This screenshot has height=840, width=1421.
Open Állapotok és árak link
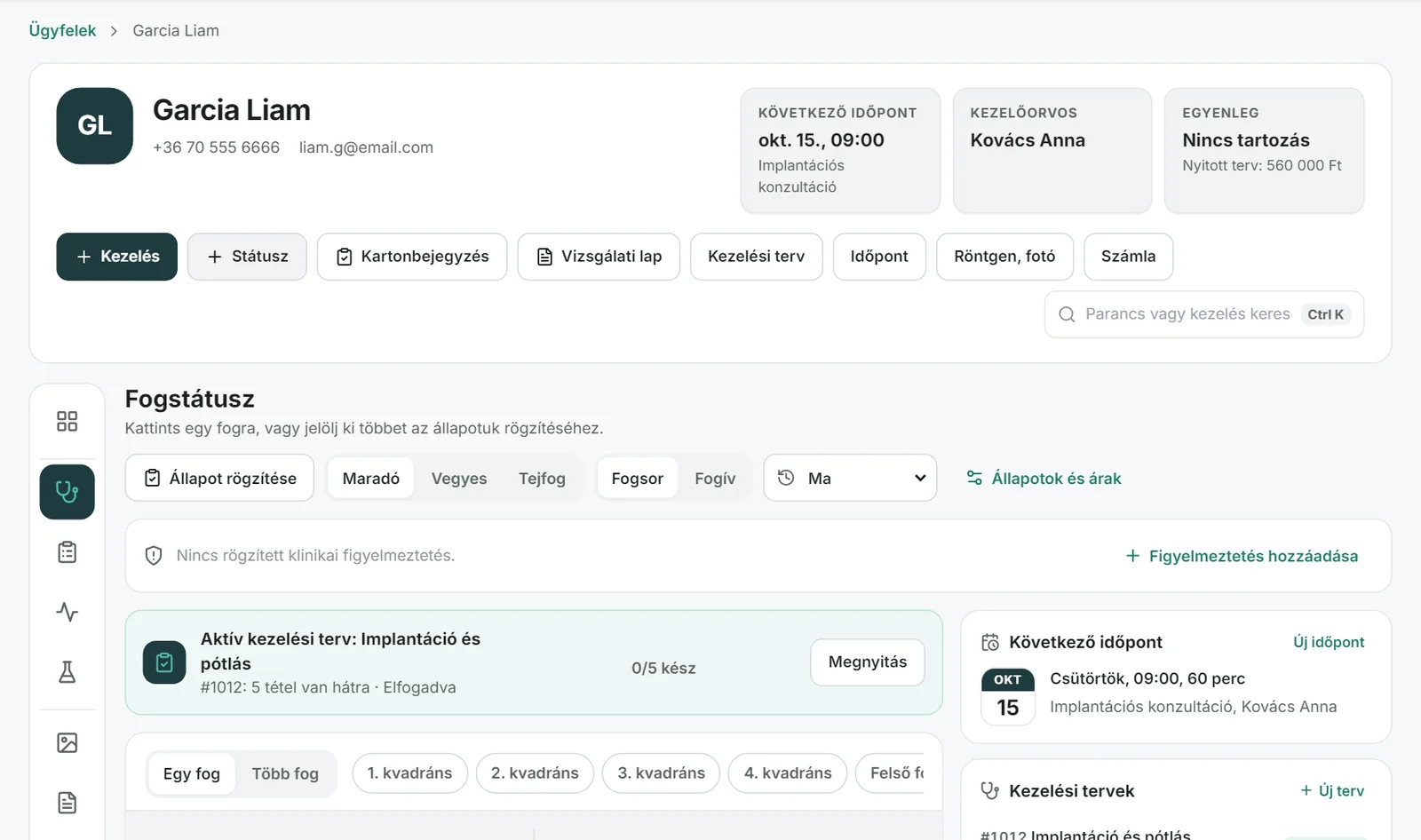pyautogui.click(x=1044, y=479)
